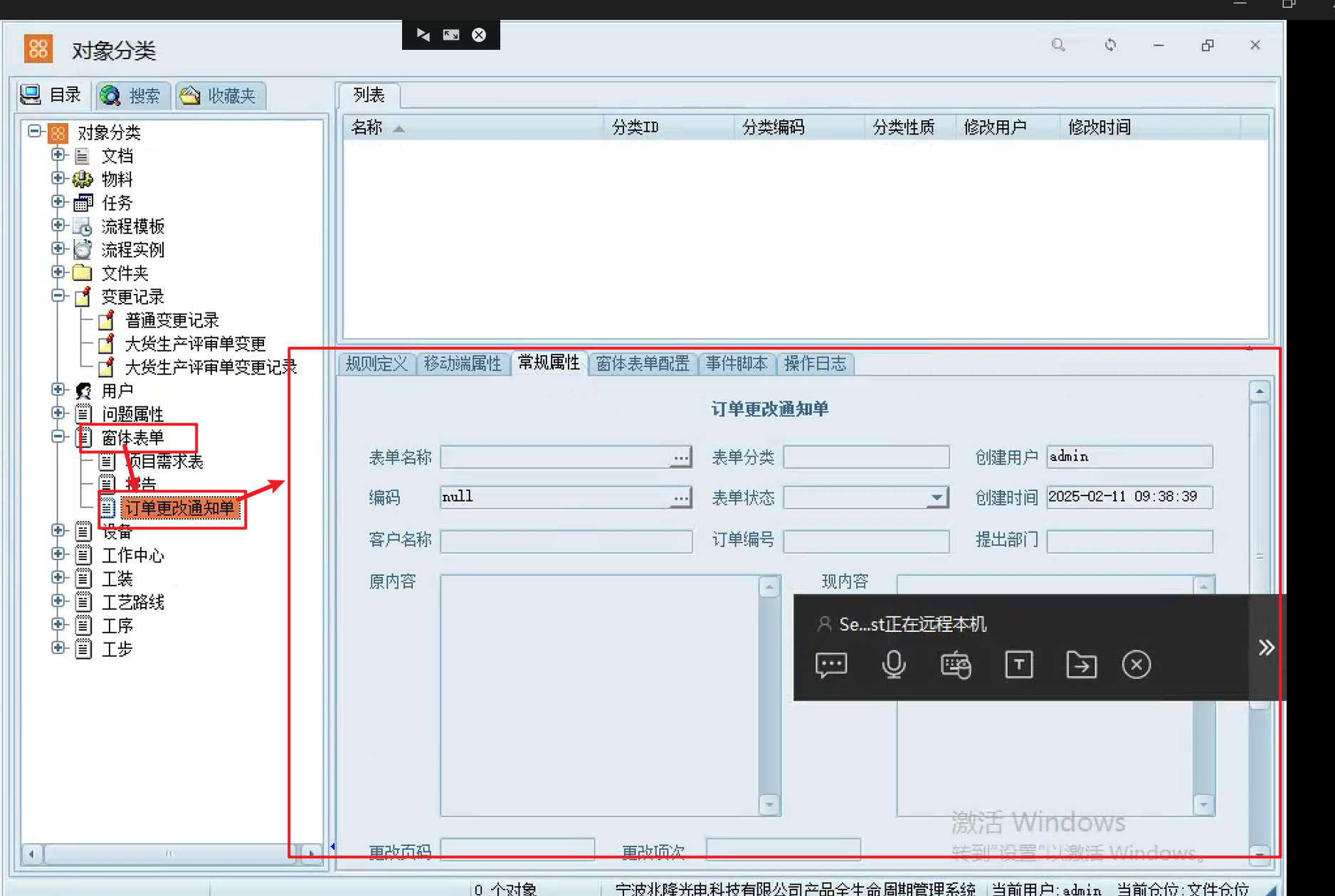
Task: Select the 常规属性 tab
Action: tap(549, 363)
